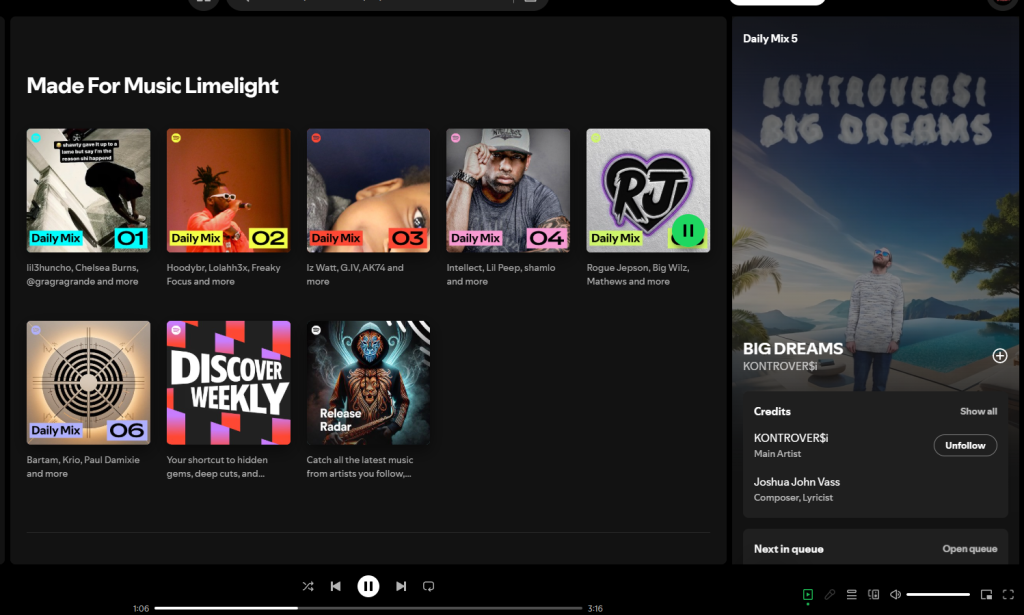Click 'Your shortcut to hidden gems' description
This screenshot has width=1024, height=615.
click(x=217, y=467)
